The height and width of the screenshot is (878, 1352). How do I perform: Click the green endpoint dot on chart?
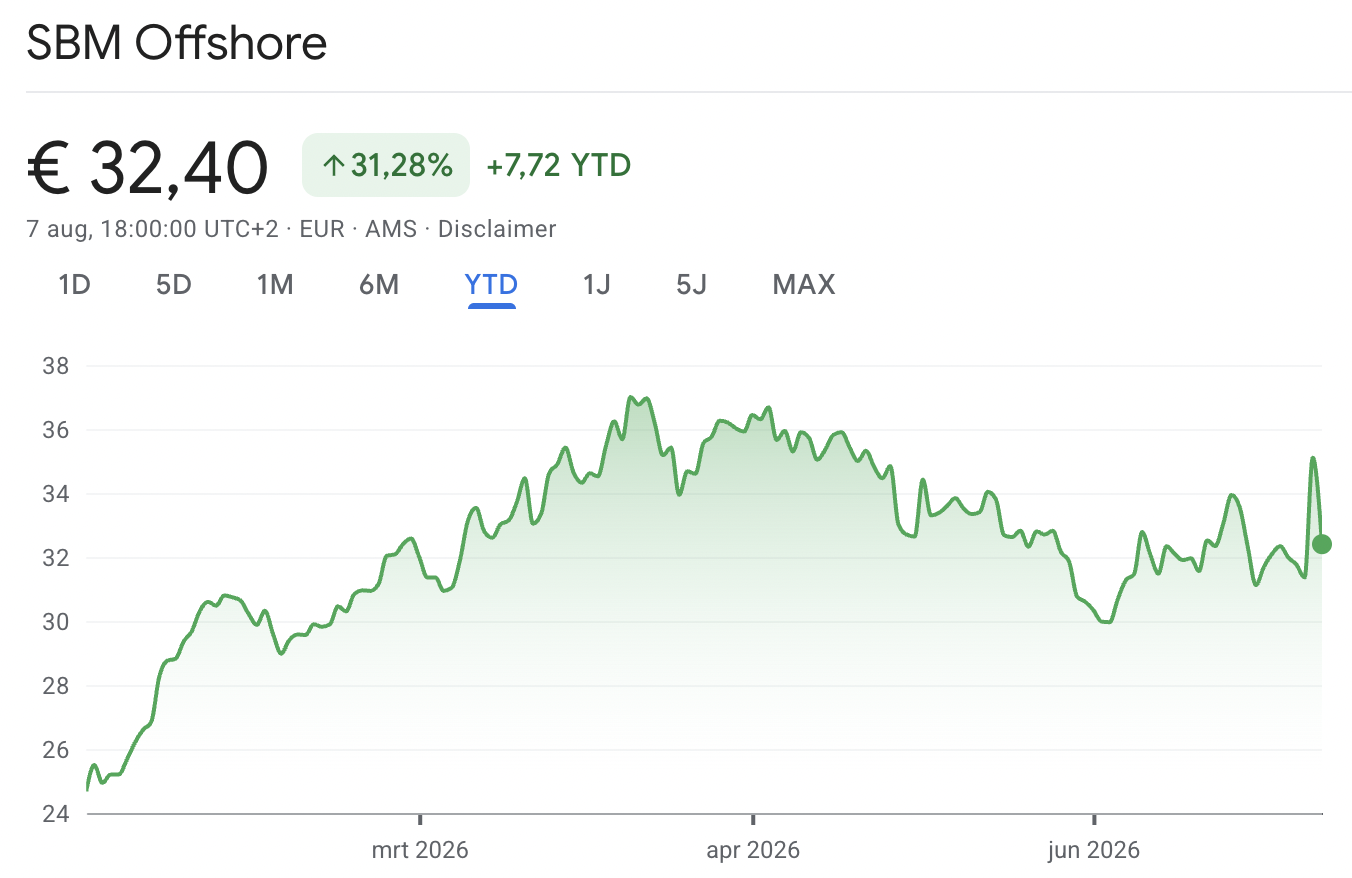(1321, 544)
